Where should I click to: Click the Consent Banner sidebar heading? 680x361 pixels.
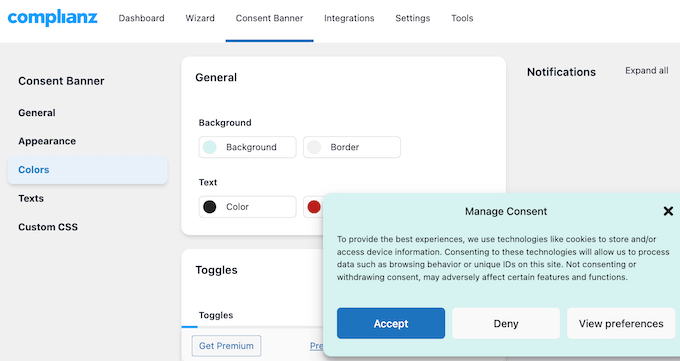point(61,81)
